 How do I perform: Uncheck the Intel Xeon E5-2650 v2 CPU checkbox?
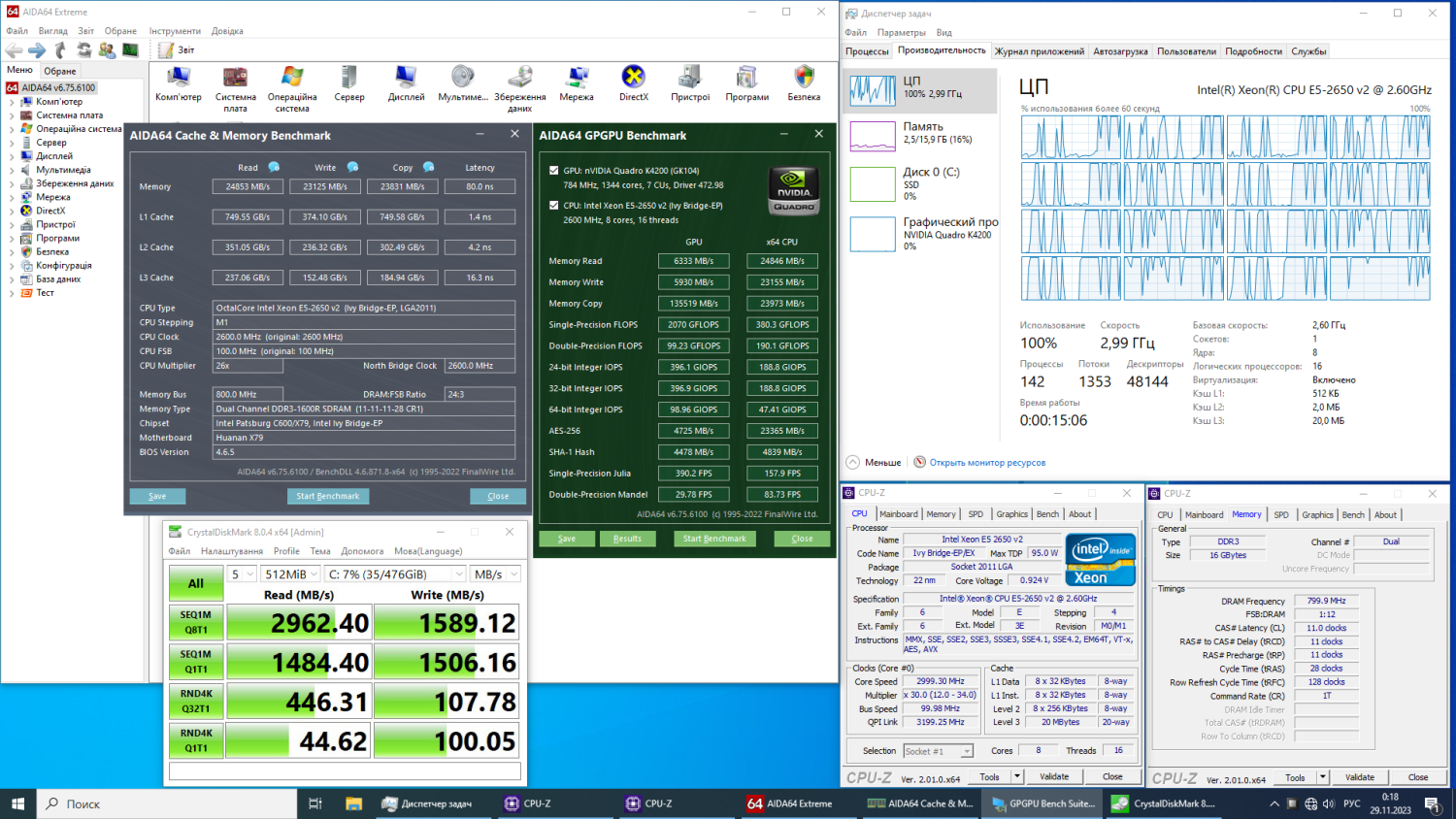click(554, 206)
